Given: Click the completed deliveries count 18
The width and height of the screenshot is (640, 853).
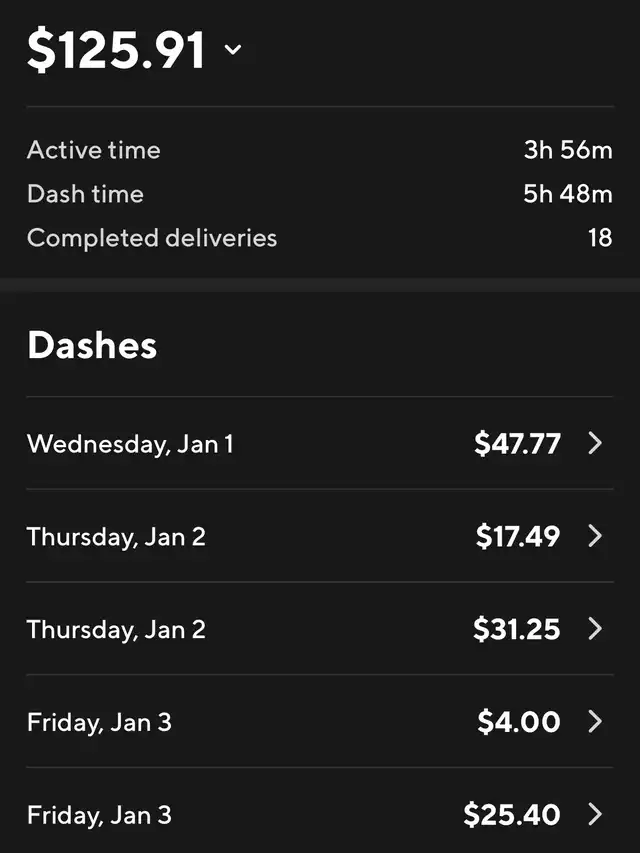Looking at the screenshot, I should tap(600, 238).
